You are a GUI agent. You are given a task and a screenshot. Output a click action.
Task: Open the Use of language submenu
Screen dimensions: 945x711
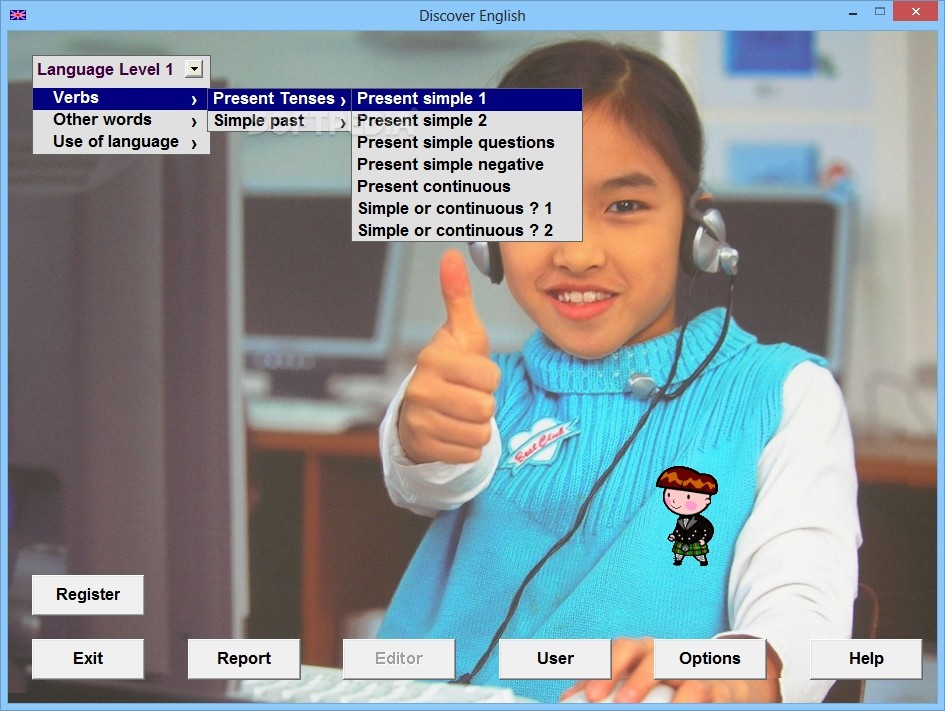coord(121,142)
